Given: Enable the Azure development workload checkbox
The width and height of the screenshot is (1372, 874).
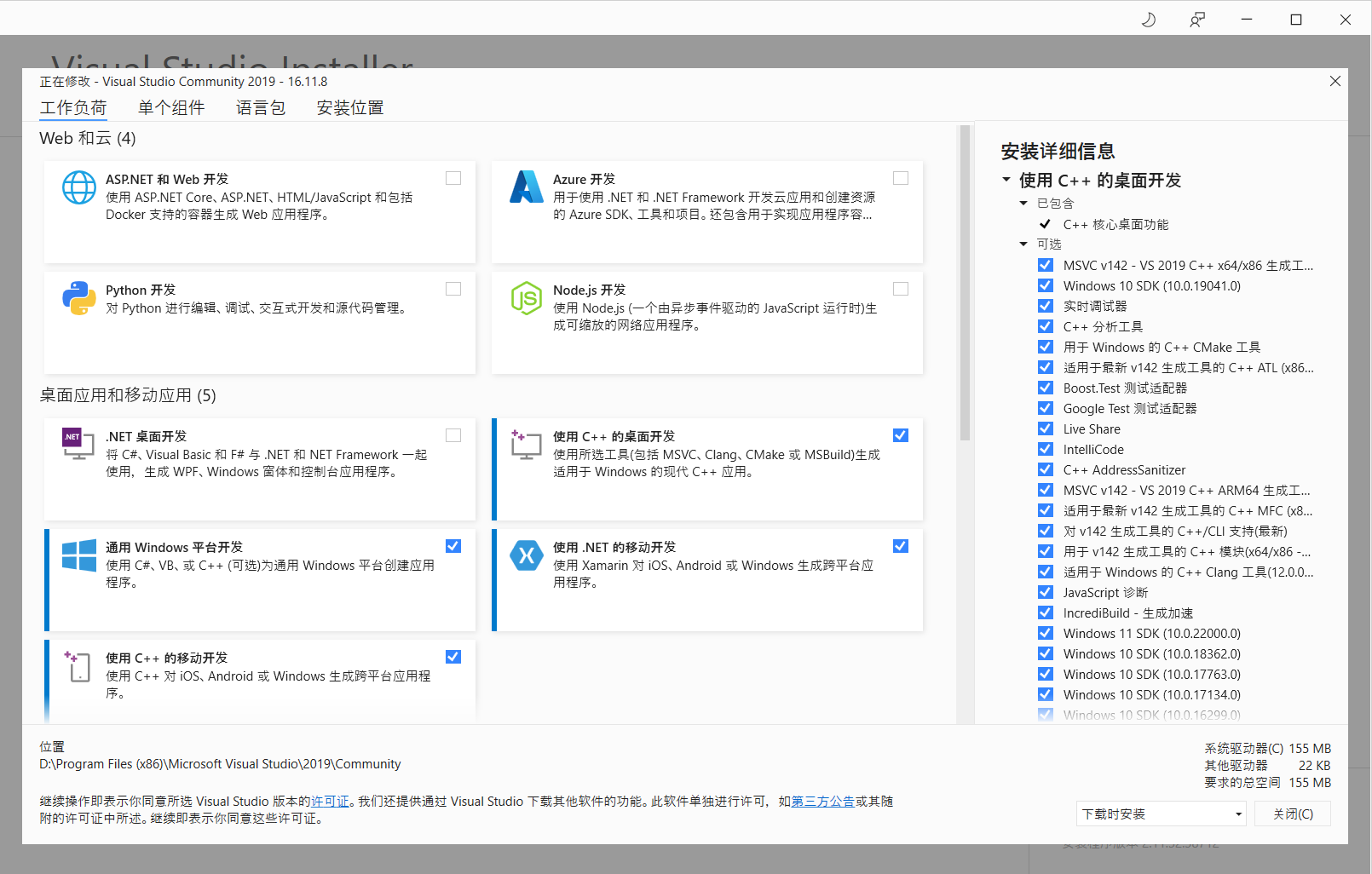Looking at the screenshot, I should click(x=901, y=178).
